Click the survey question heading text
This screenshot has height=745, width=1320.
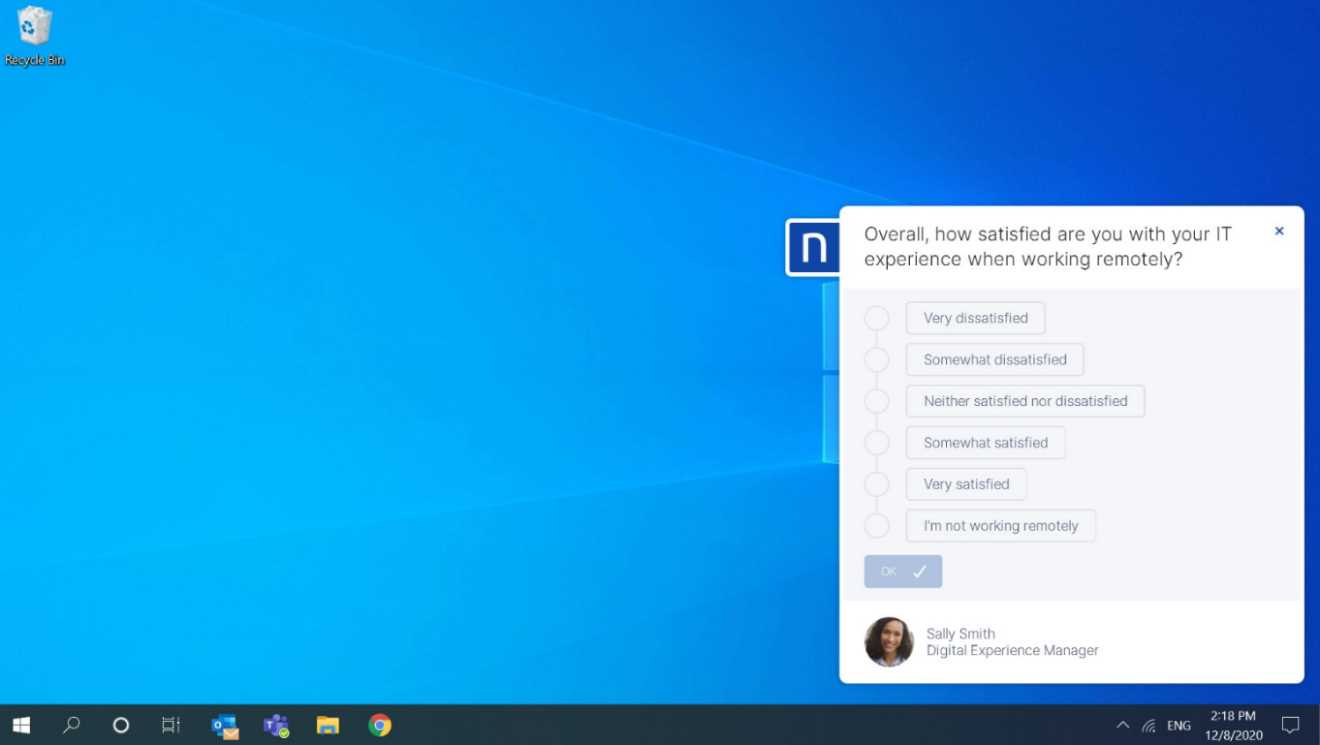point(1048,247)
